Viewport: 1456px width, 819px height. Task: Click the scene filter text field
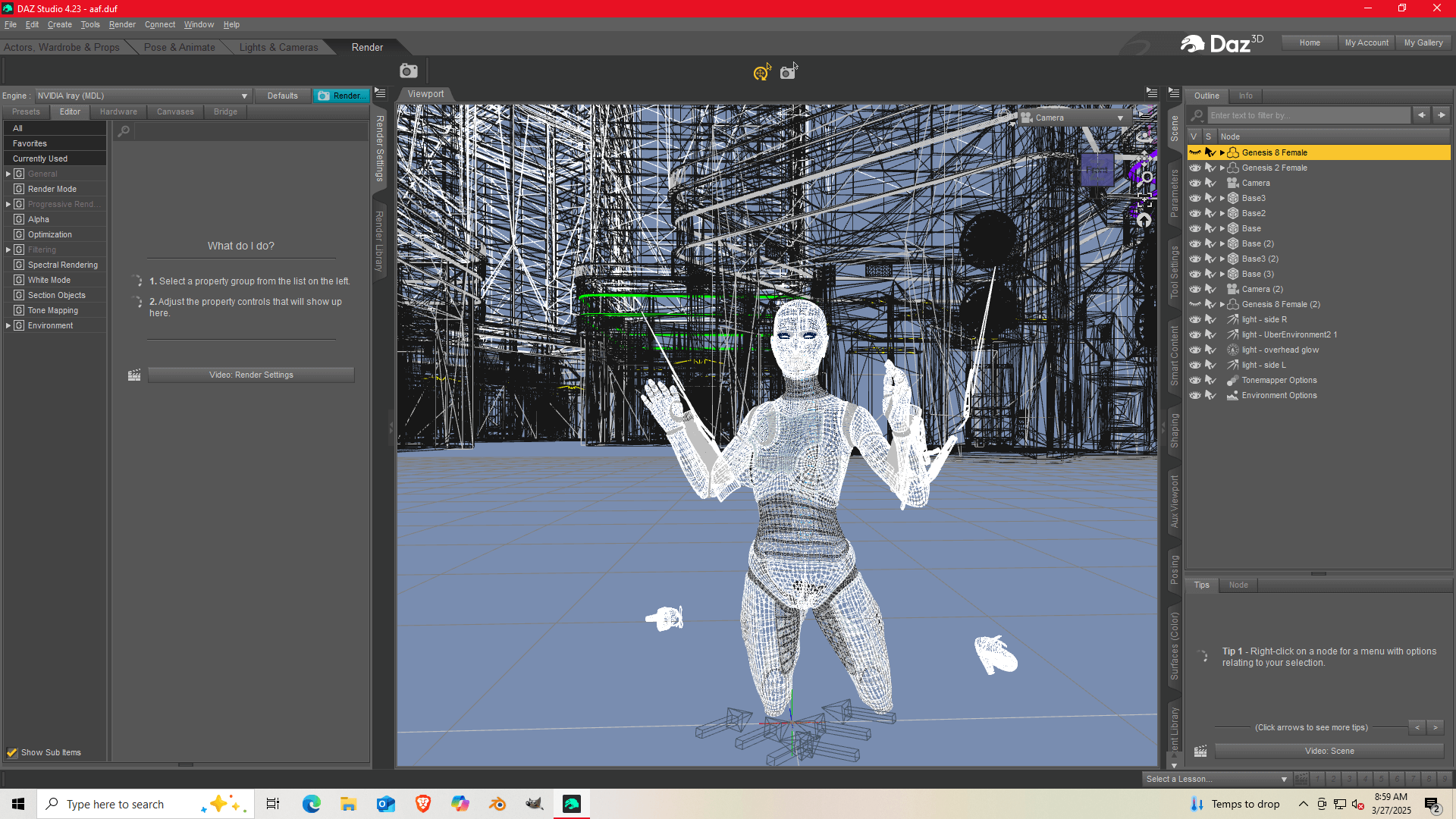pyautogui.click(x=1310, y=115)
